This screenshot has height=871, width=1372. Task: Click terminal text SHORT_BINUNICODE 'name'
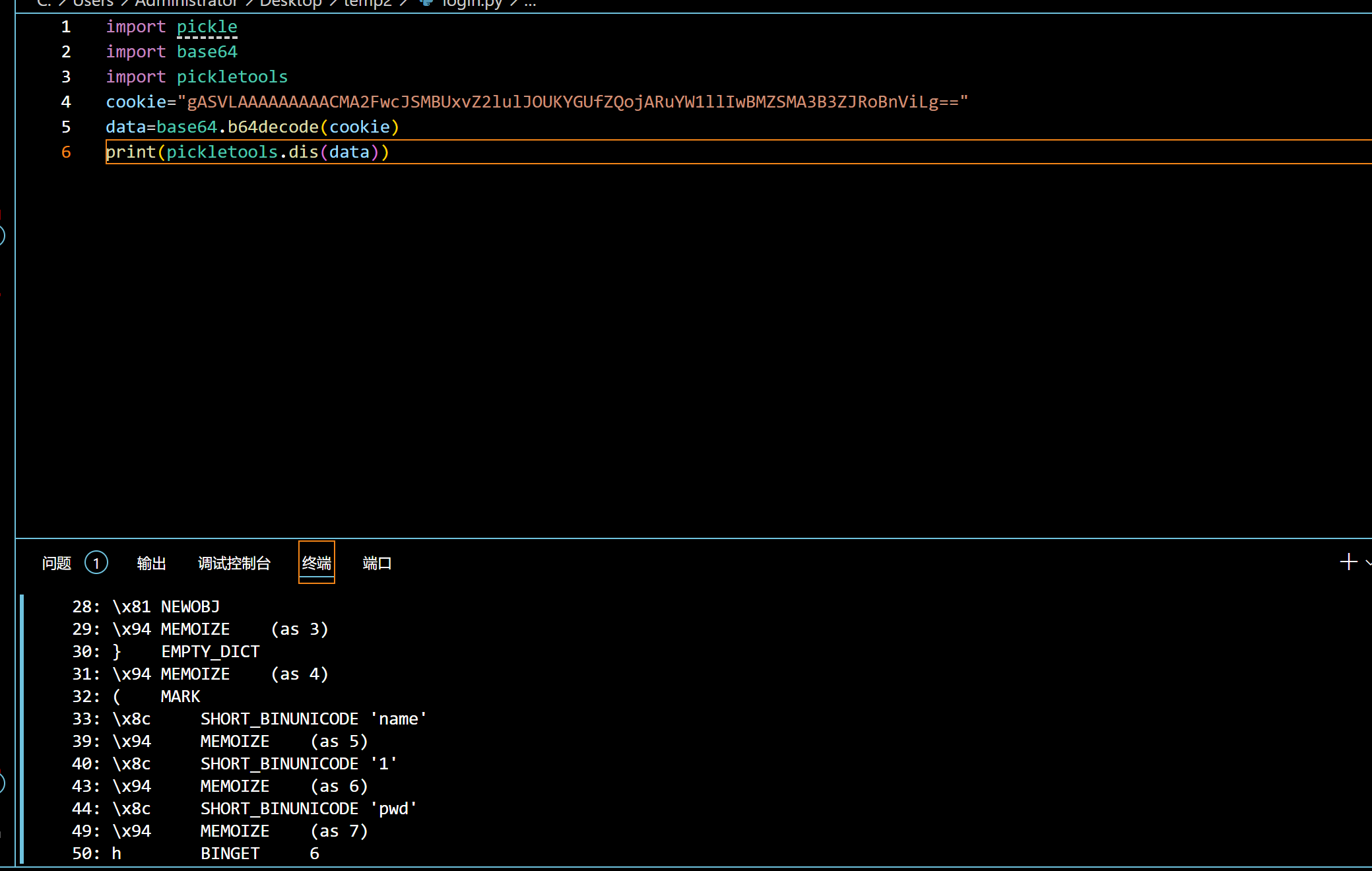coord(314,719)
